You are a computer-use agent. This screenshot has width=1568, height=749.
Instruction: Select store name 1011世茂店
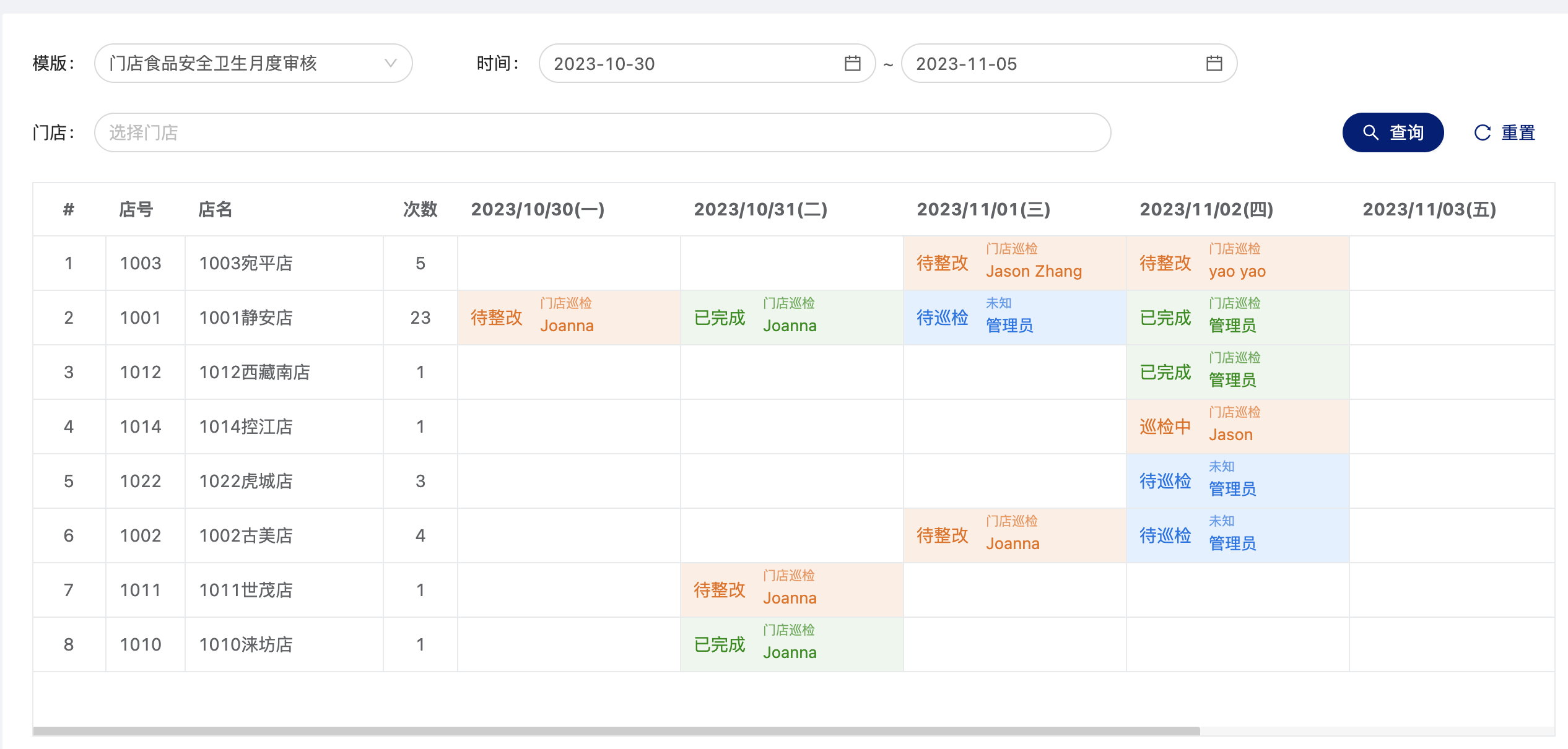tap(246, 590)
